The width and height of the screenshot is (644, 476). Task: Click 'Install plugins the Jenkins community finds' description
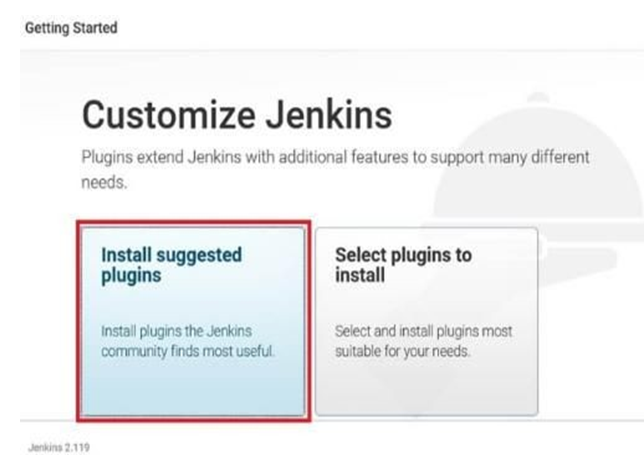(188, 341)
